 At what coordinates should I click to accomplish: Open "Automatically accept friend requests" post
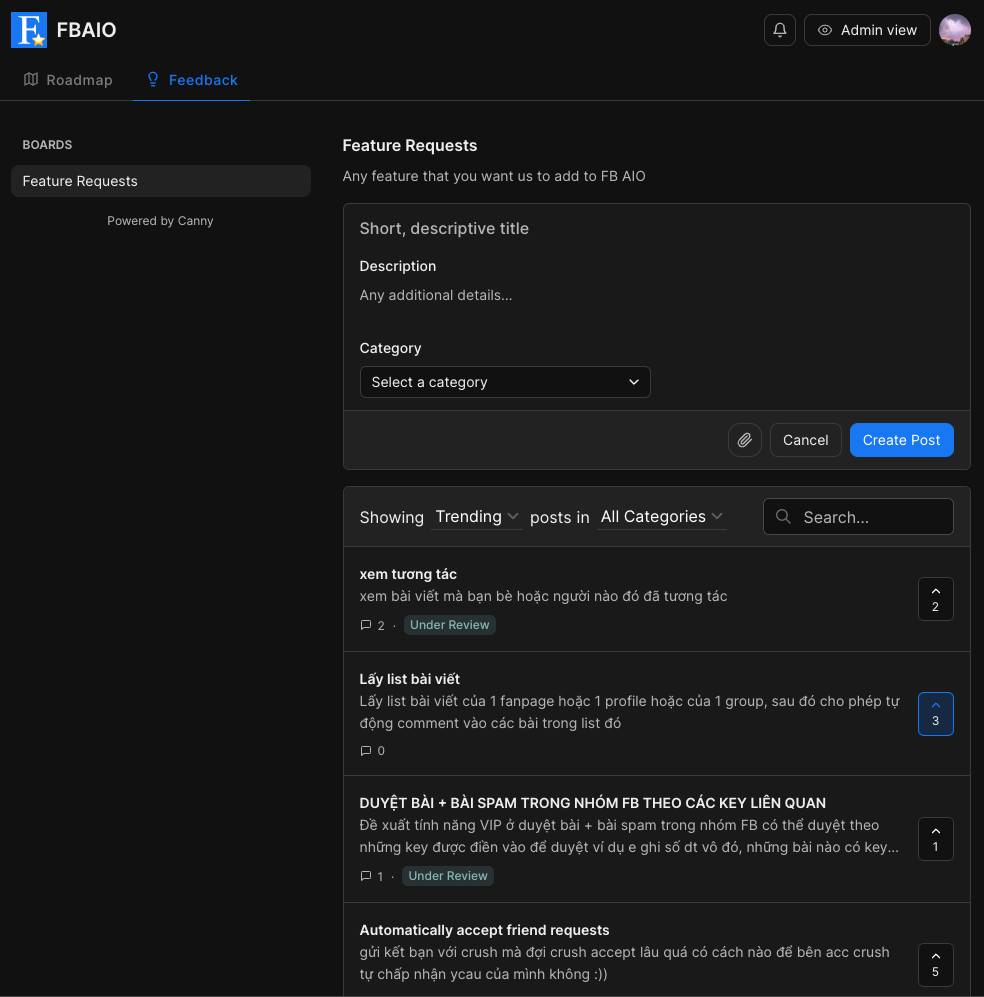click(484, 930)
